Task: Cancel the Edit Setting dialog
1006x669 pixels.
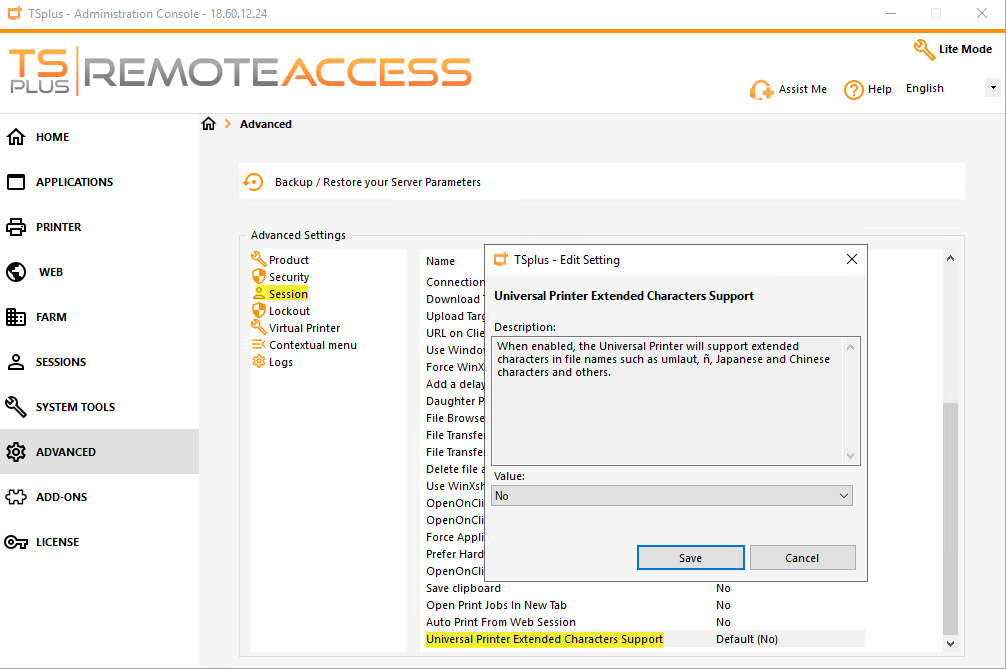Action: 802,558
